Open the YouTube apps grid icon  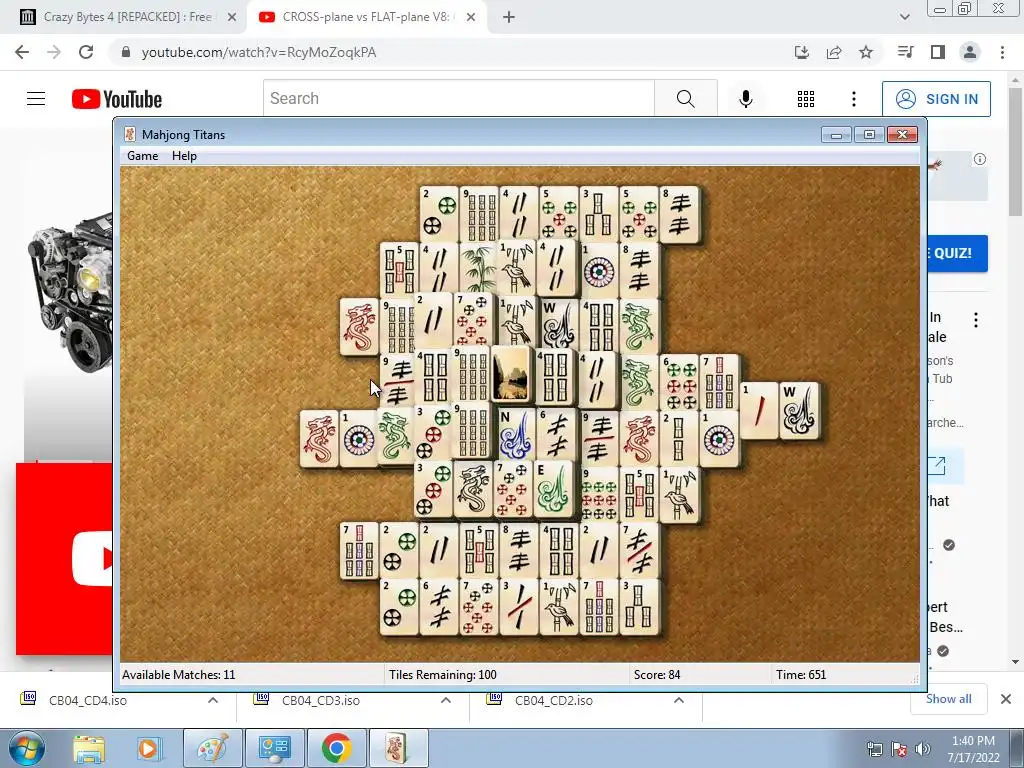pos(806,99)
